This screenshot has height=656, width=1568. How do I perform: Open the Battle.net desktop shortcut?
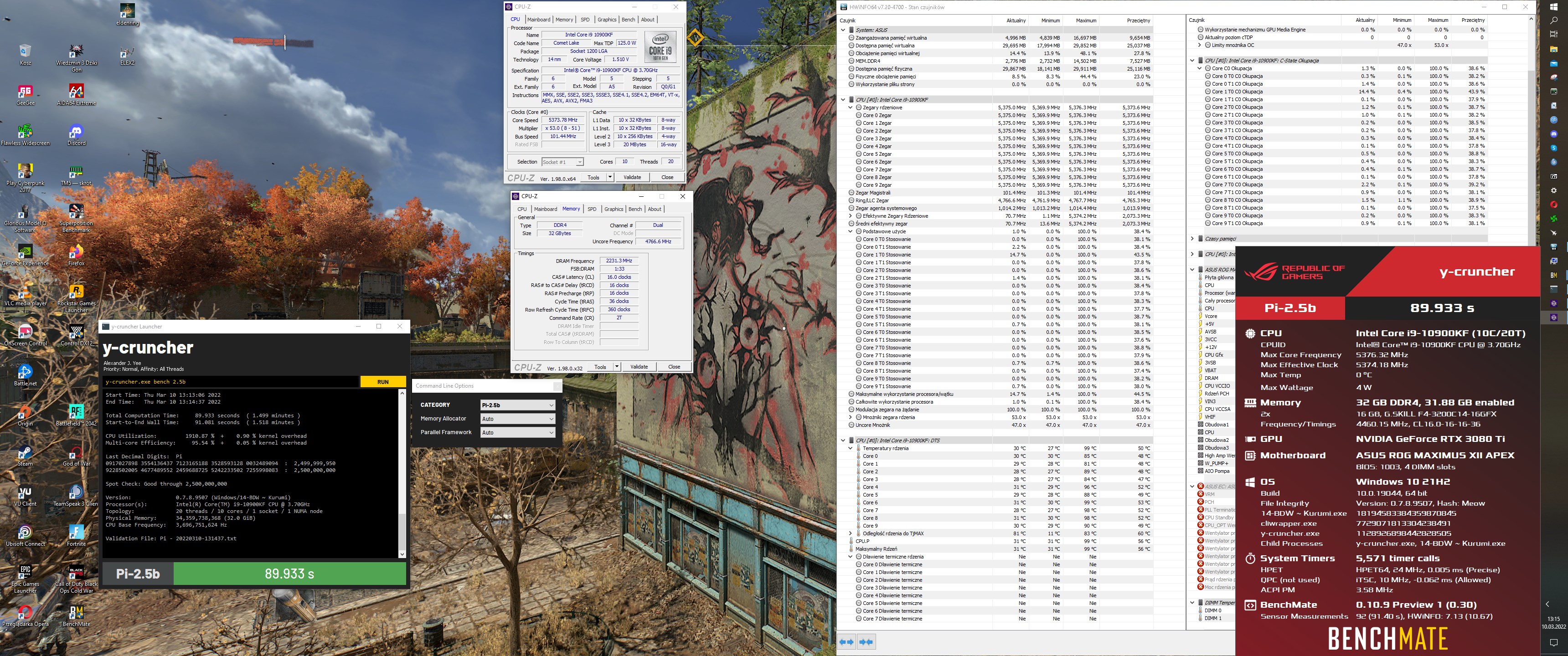click(25, 375)
